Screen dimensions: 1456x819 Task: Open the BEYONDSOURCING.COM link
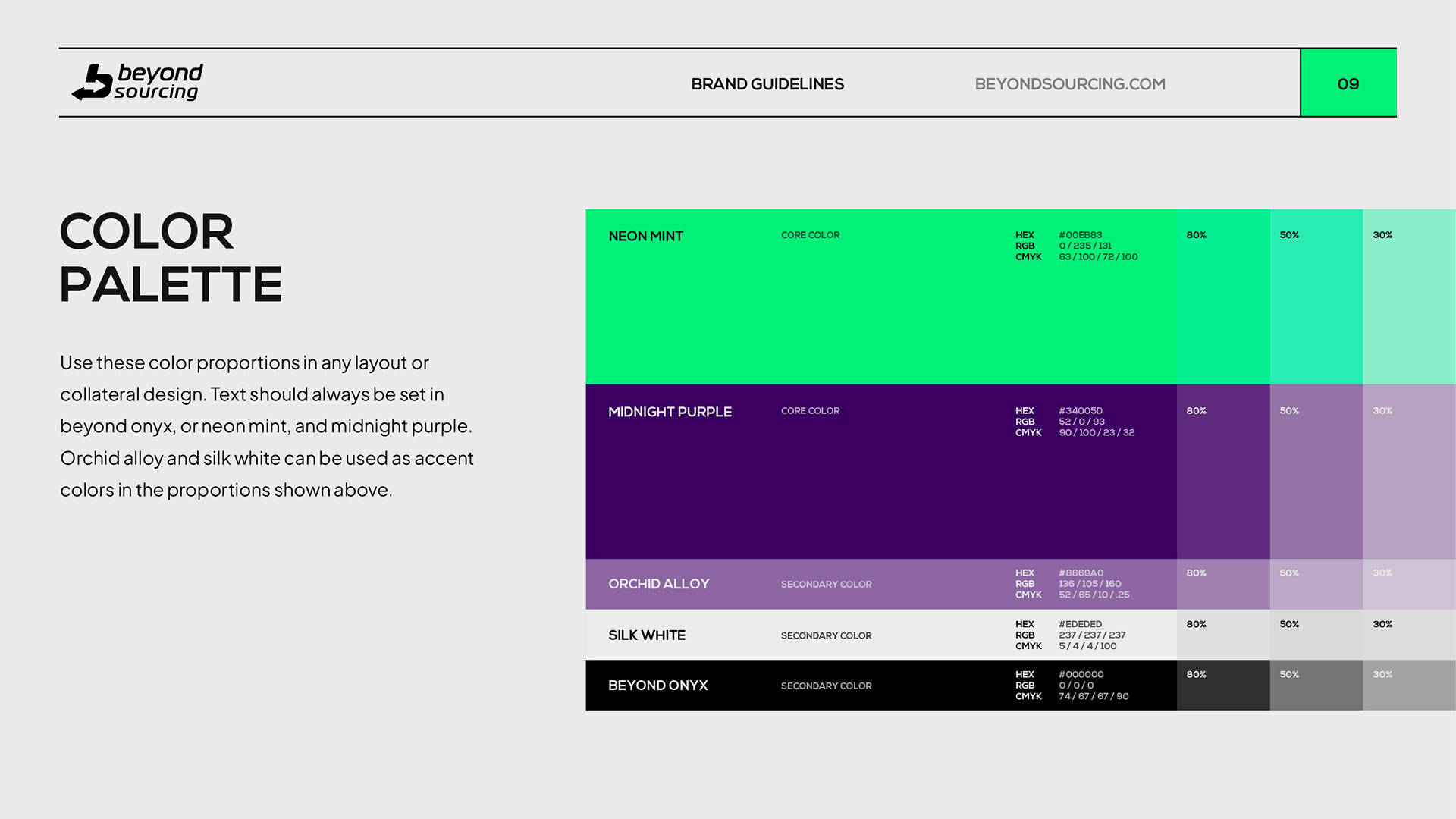[1069, 84]
